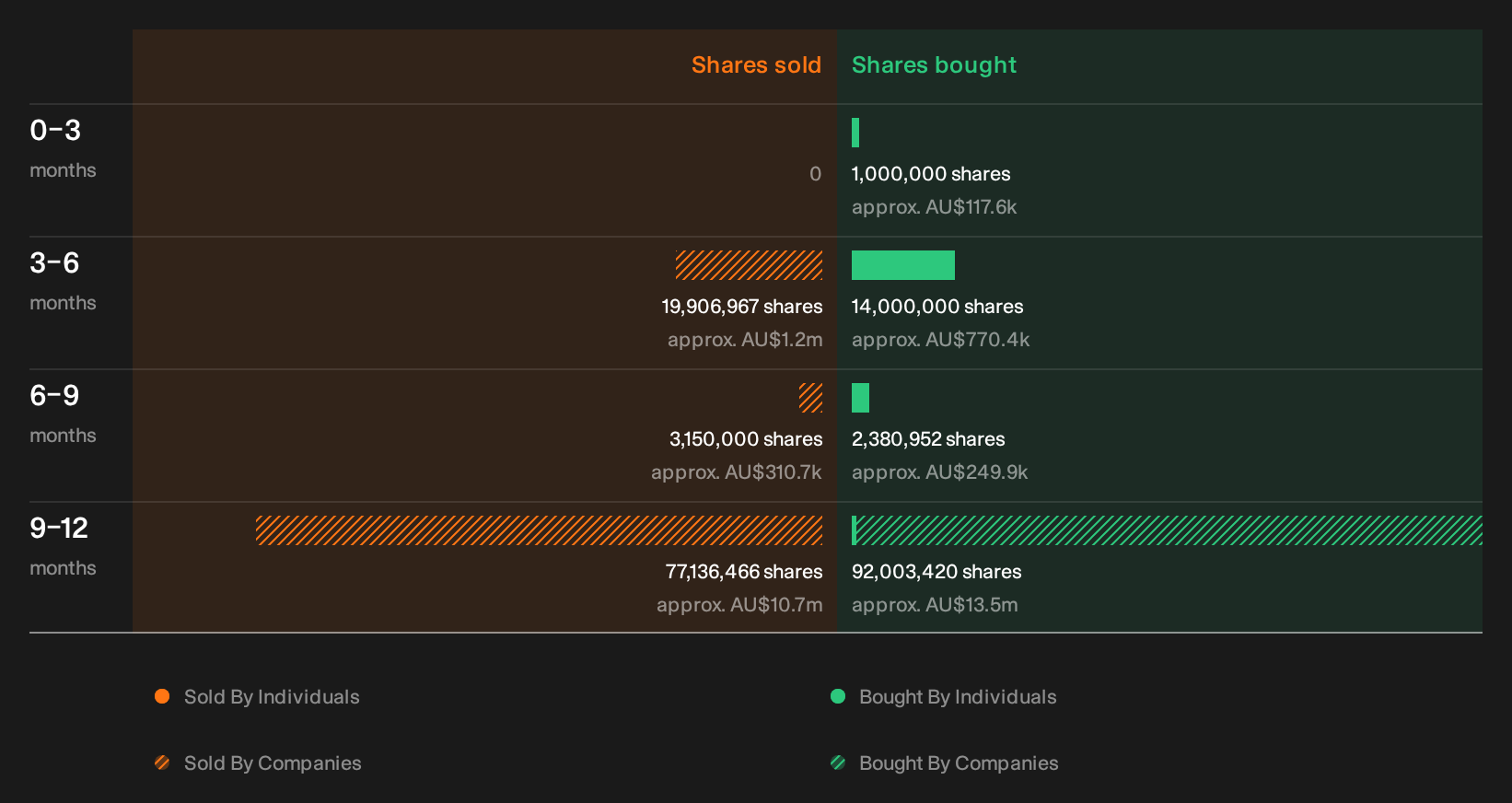Click the striped Sold By Companies legend dot

pos(162,762)
